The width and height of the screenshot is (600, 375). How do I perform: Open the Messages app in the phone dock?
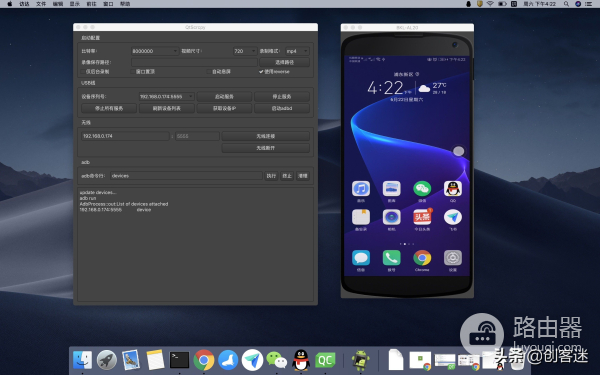[x=361, y=258]
